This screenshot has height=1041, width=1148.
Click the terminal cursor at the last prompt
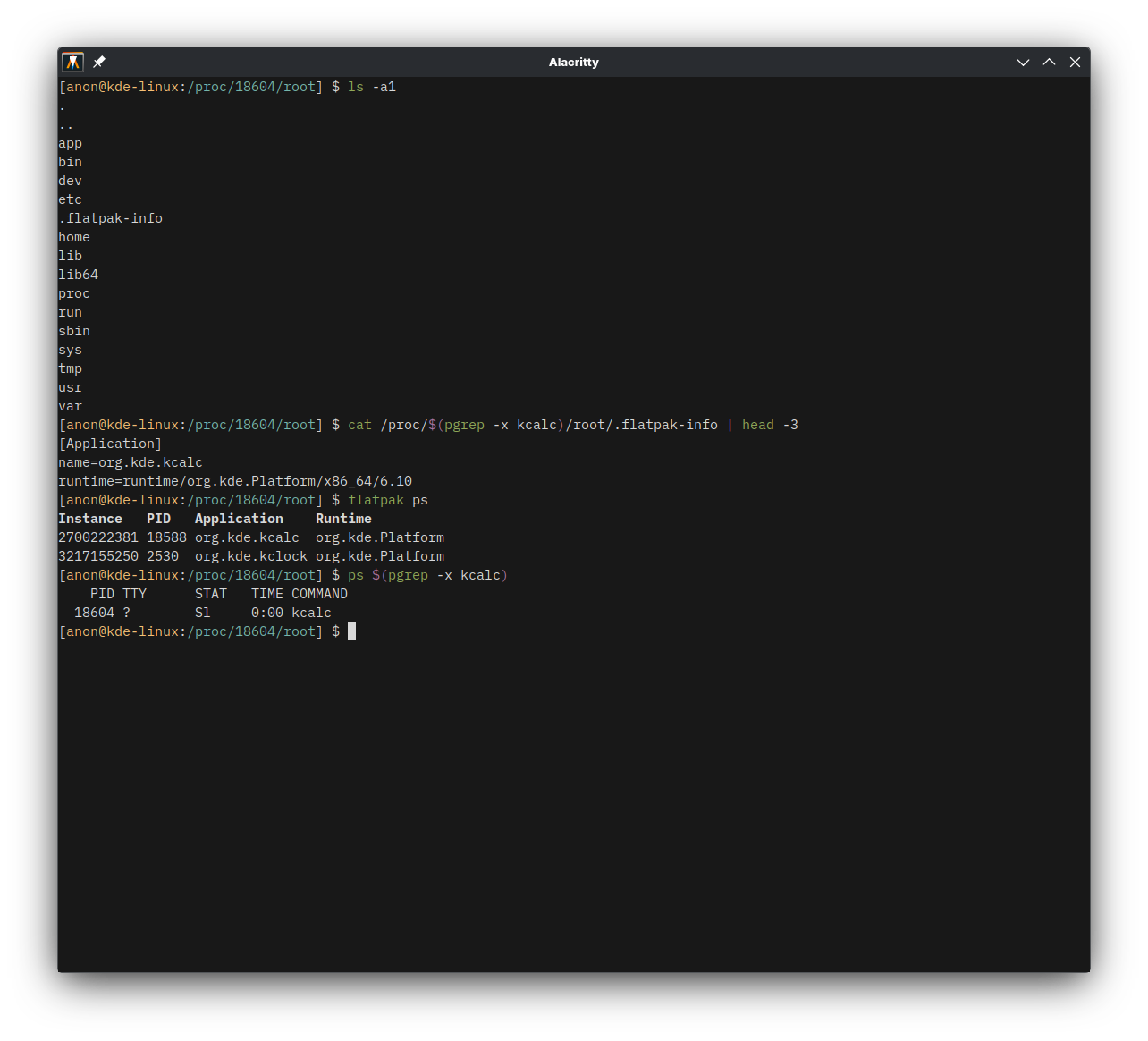pyautogui.click(x=351, y=631)
